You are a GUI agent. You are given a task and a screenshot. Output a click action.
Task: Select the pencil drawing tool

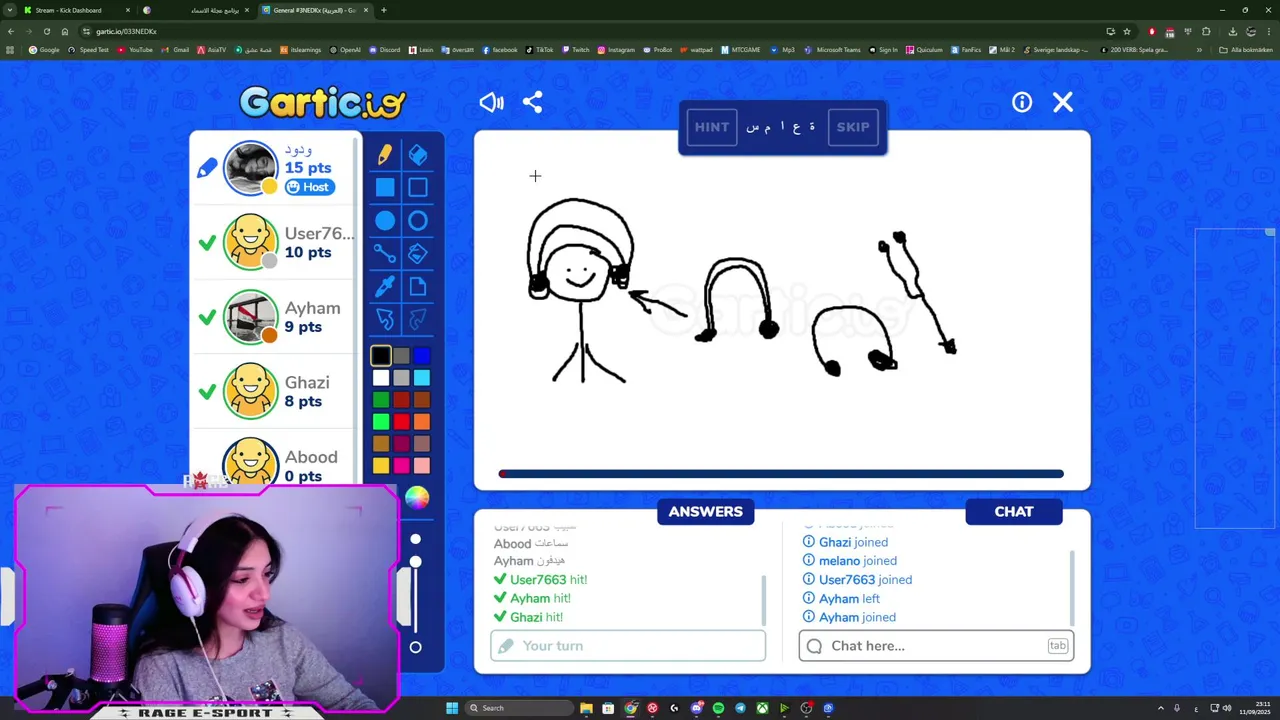point(385,154)
